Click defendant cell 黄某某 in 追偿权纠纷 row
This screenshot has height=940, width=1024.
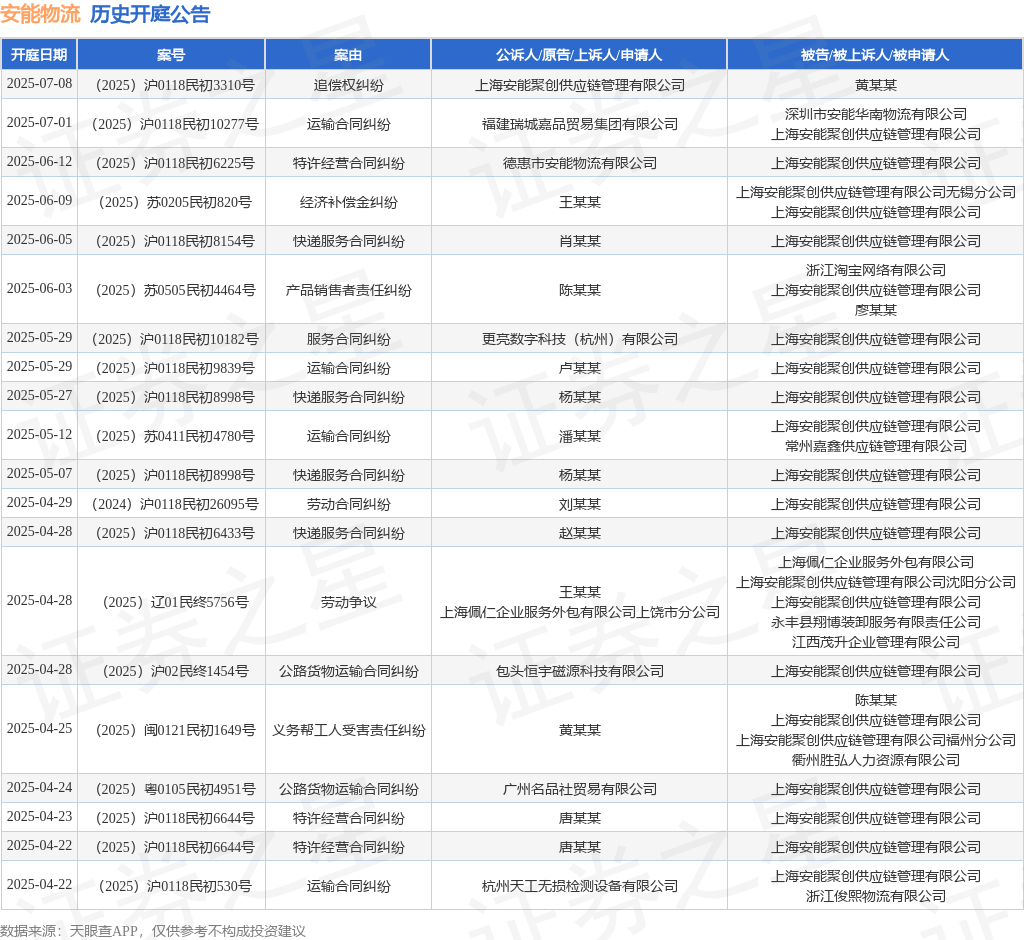coord(876,85)
